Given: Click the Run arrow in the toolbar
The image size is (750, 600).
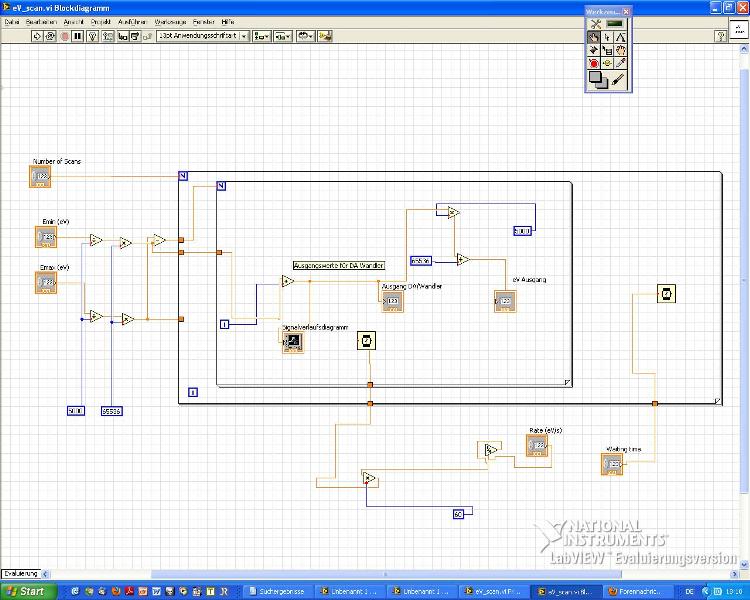Looking at the screenshot, I should click(x=37, y=36).
